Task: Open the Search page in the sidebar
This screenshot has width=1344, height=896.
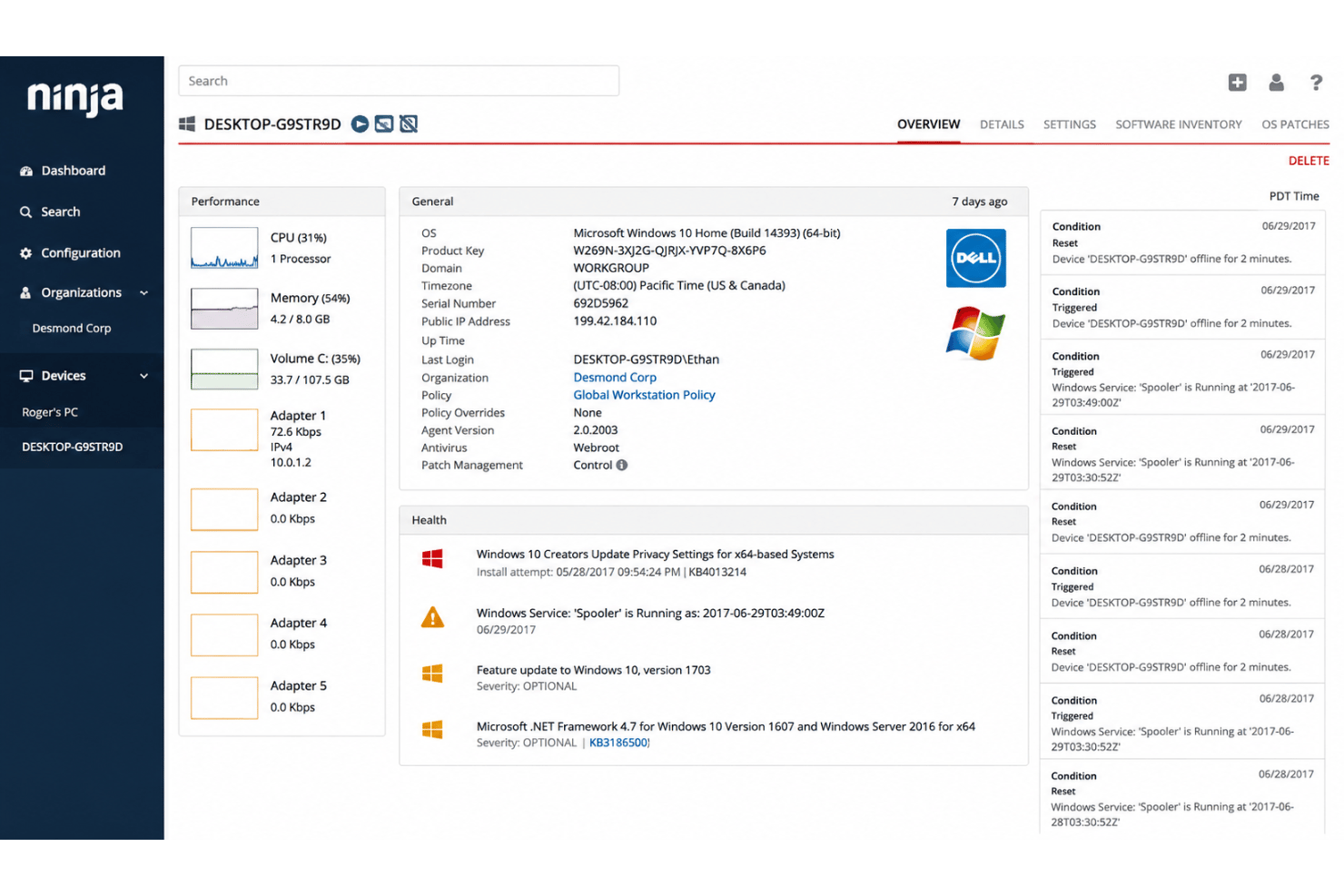Action: pyautogui.click(x=60, y=212)
